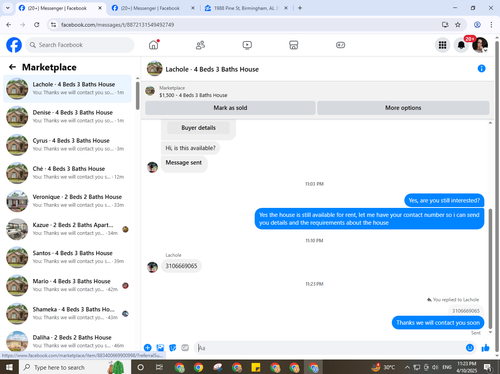Click the message thread scrollbar
Screen dimensions: 500x374
tap(490, 268)
